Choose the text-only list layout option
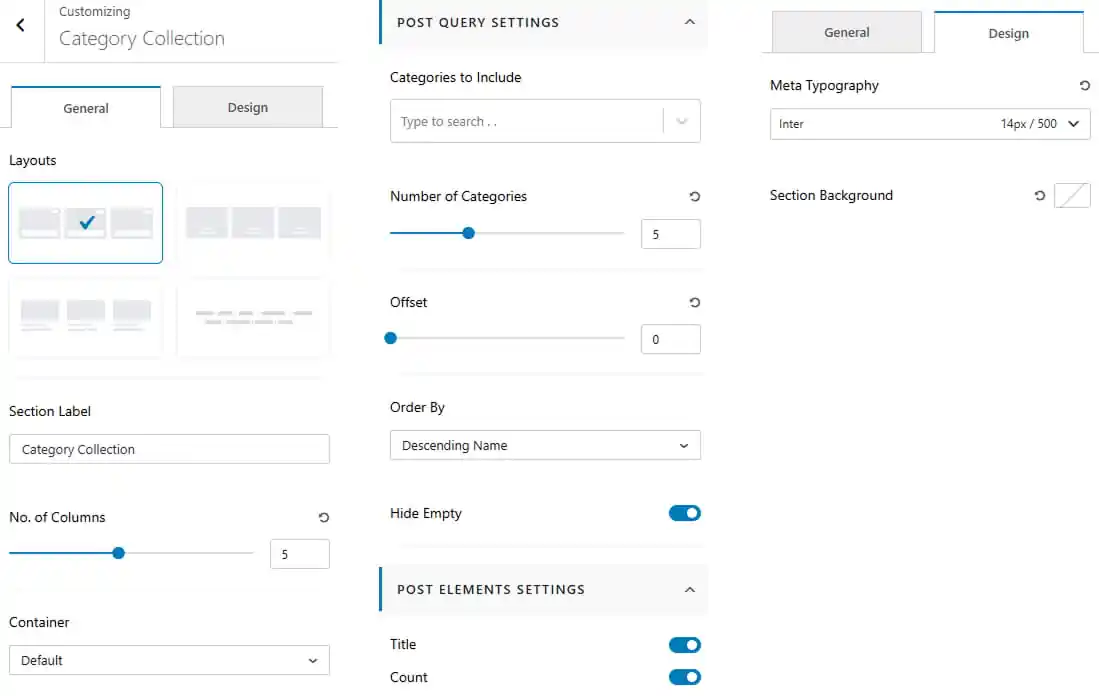Viewport: 1099px width, 696px height. click(x=253, y=318)
